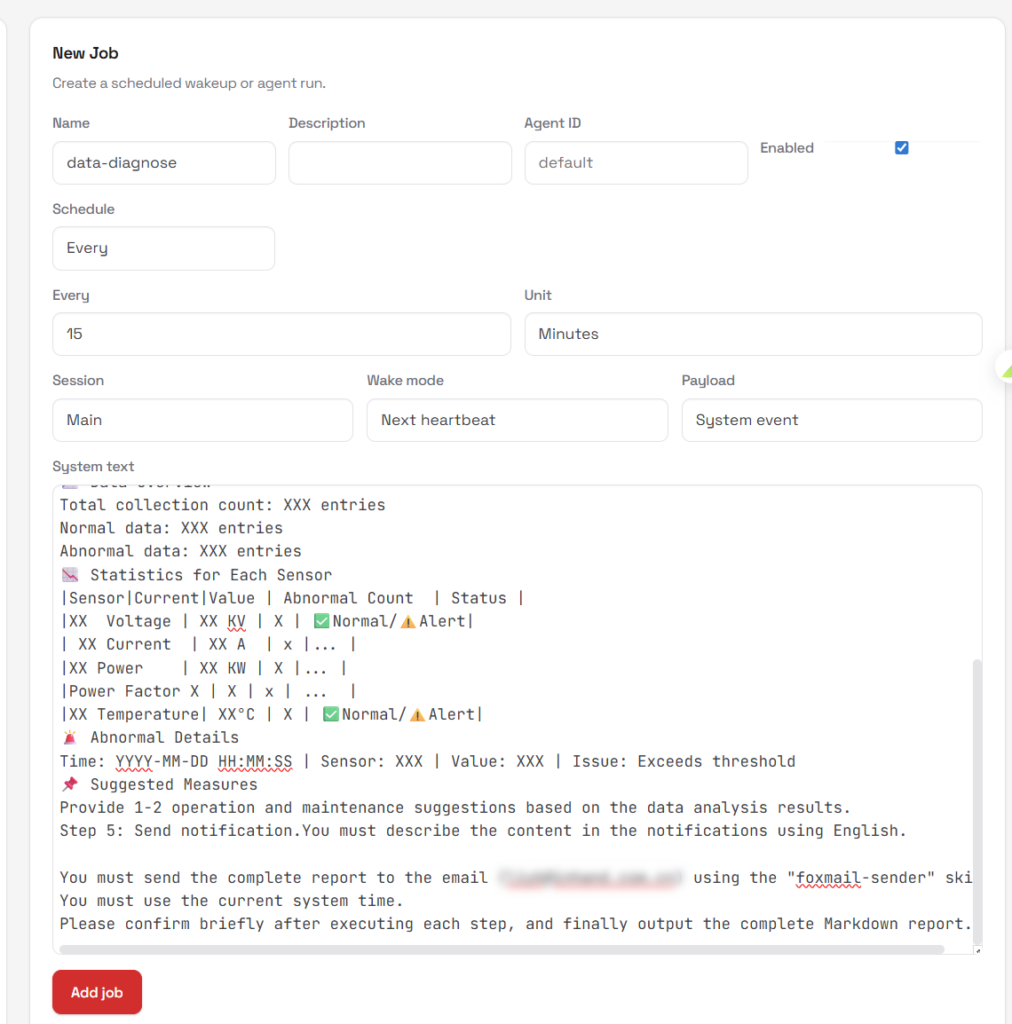Click the chart icon beside Statistics for Each Sensor

(x=69, y=575)
